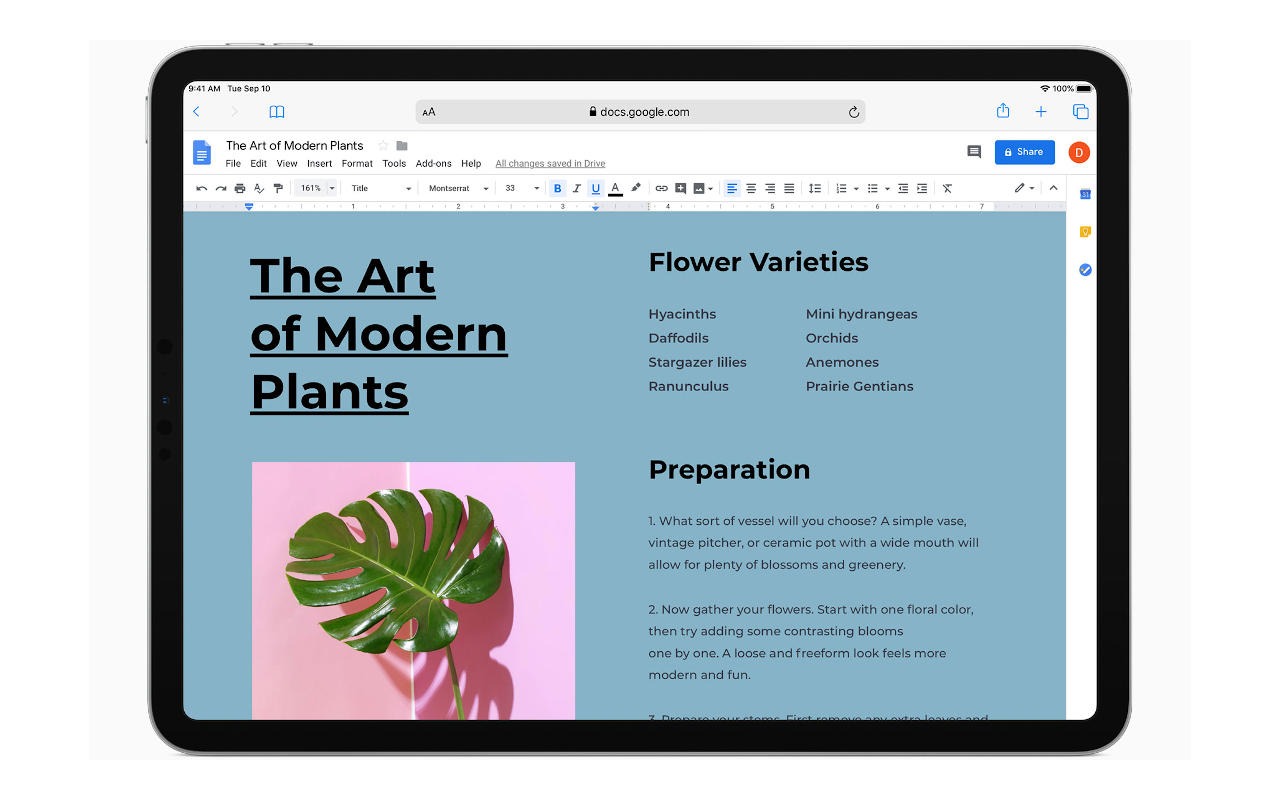Toggle italic formatting
Image resolution: width=1280 pixels, height=800 pixels.
tap(577, 188)
